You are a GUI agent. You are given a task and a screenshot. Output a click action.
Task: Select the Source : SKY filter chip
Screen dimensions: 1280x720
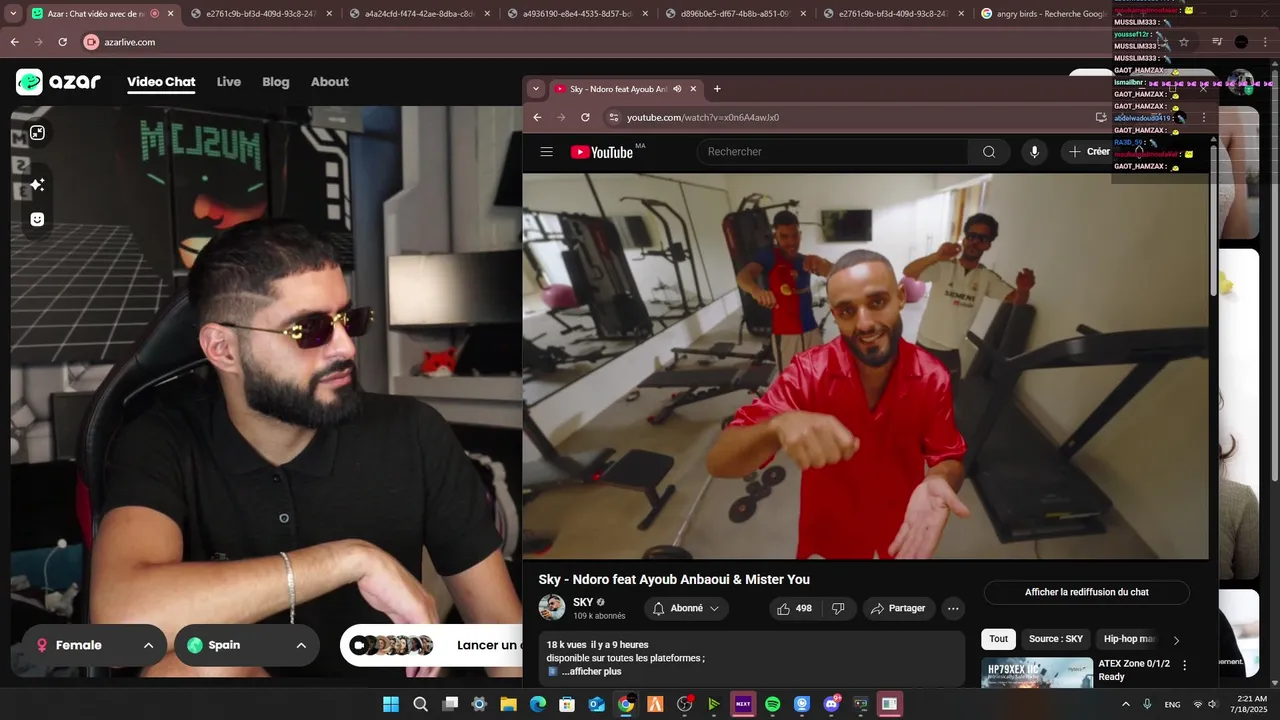point(1056,639)
